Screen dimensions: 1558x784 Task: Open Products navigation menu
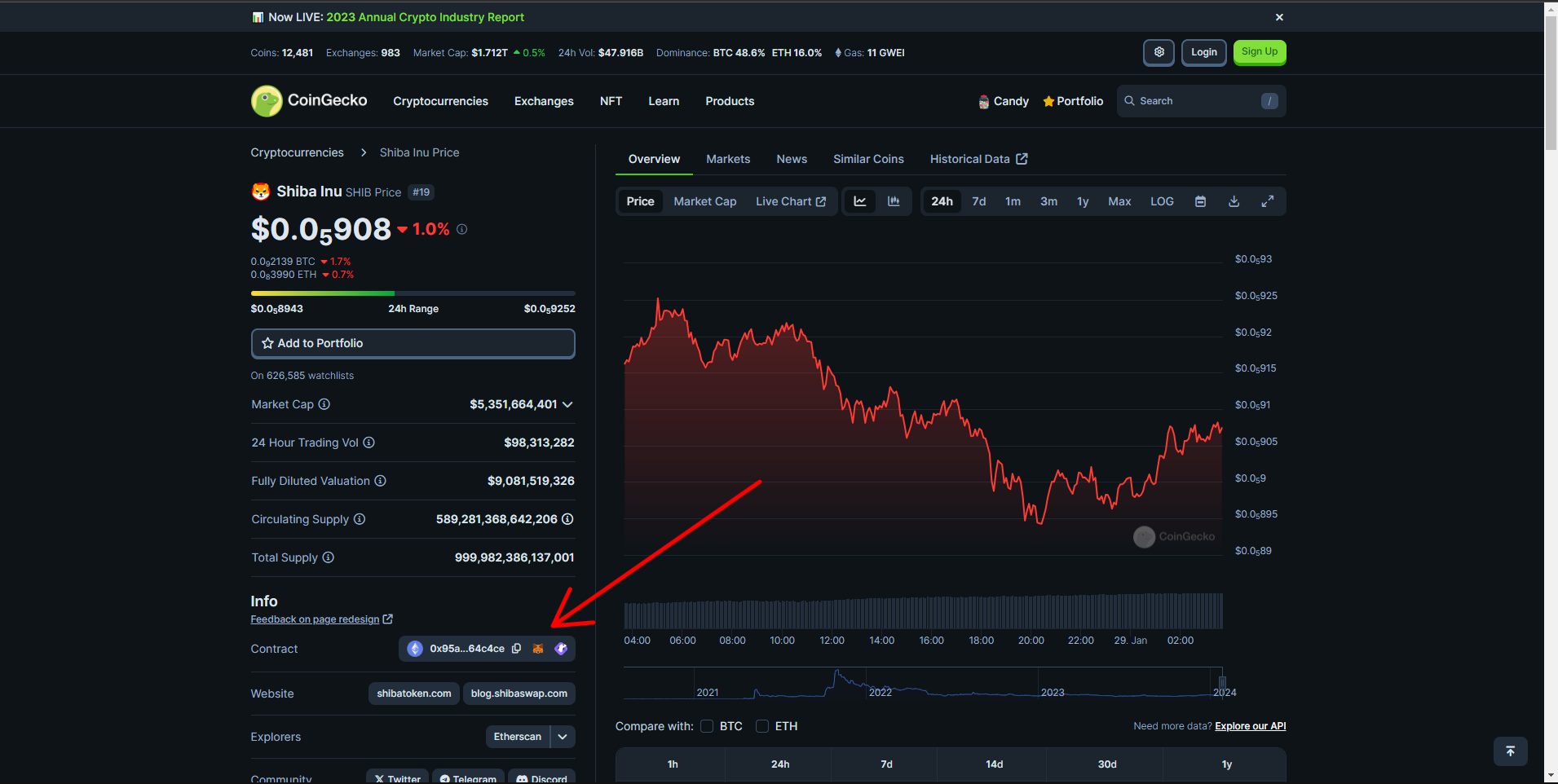tap(730, 101)
